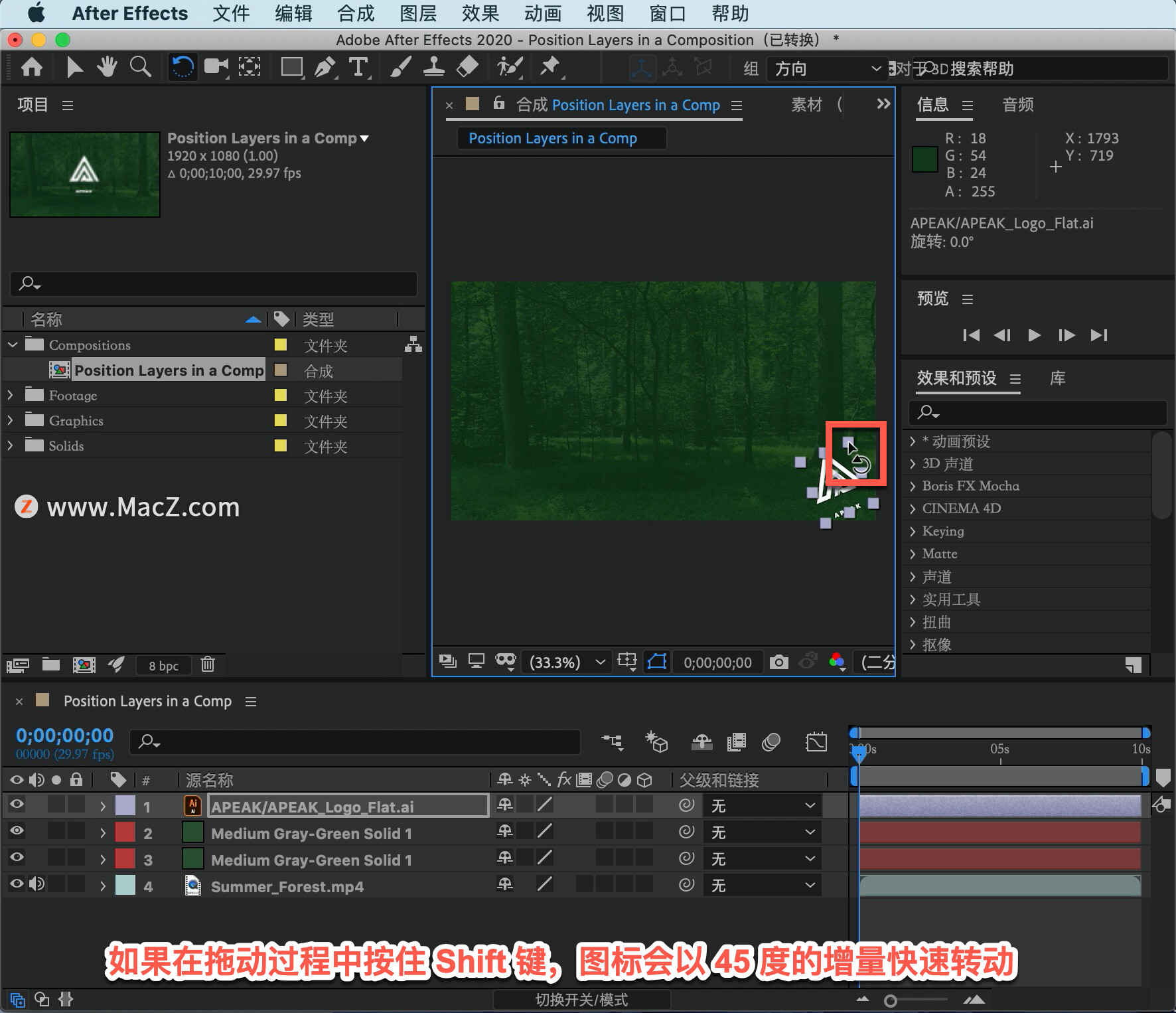
Task: Click the lavender label color of layer 1
Action: point(125,806)
